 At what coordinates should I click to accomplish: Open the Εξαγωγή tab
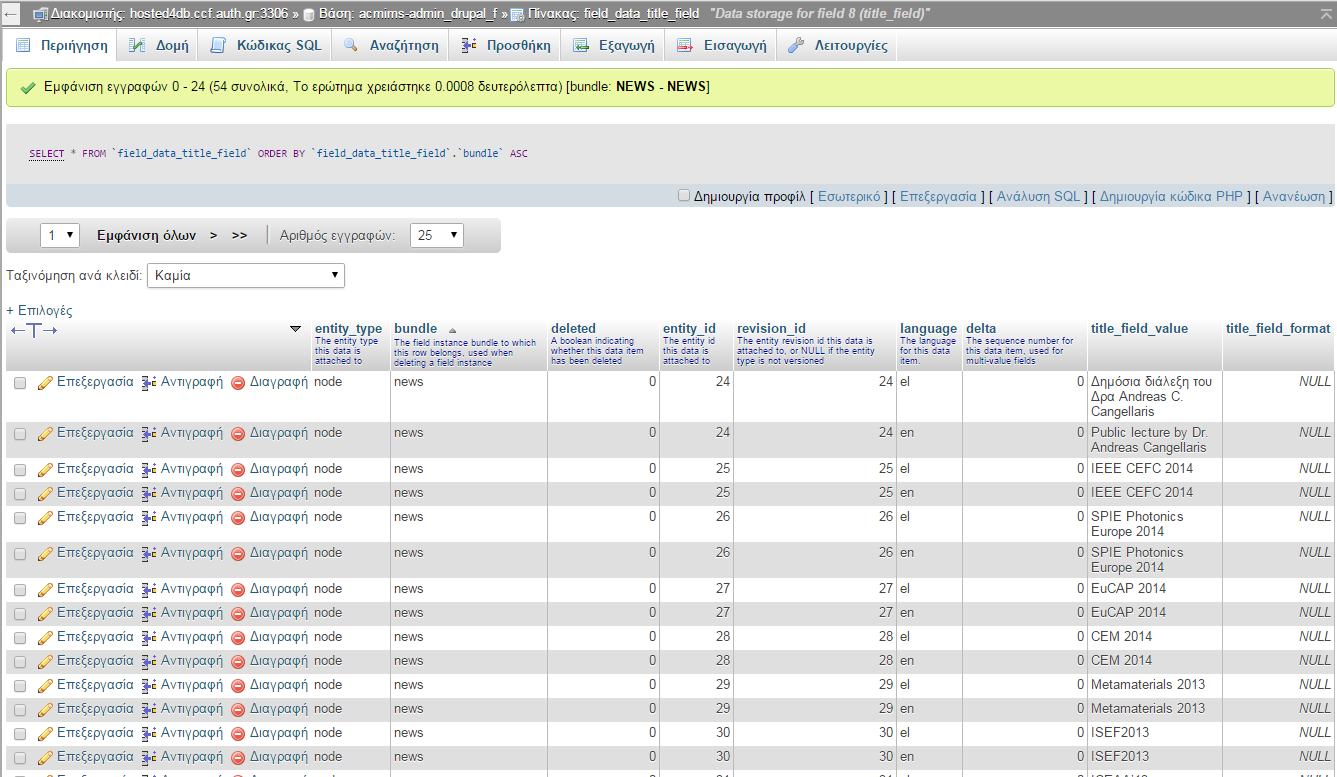614,46
